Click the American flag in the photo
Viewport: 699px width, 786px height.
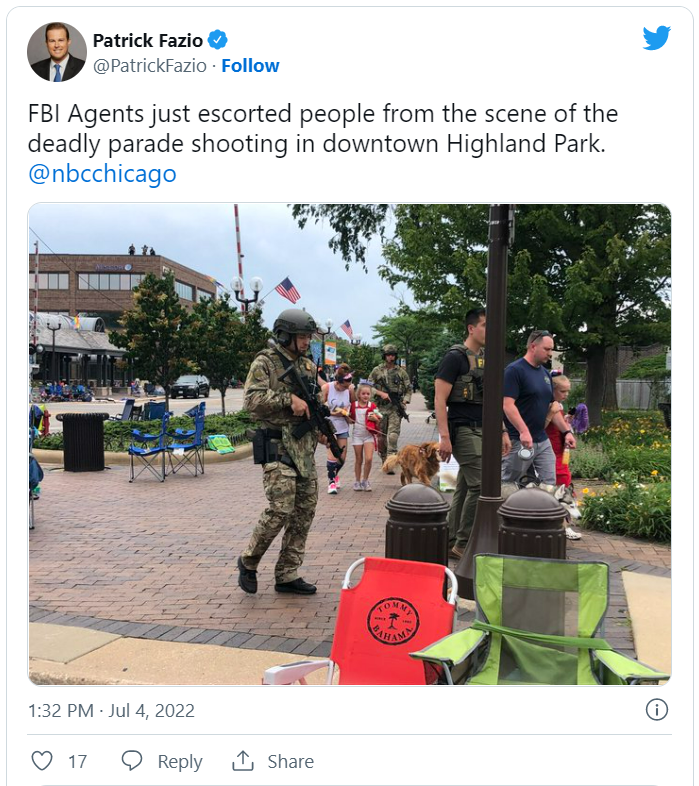[x=288, y=290]
